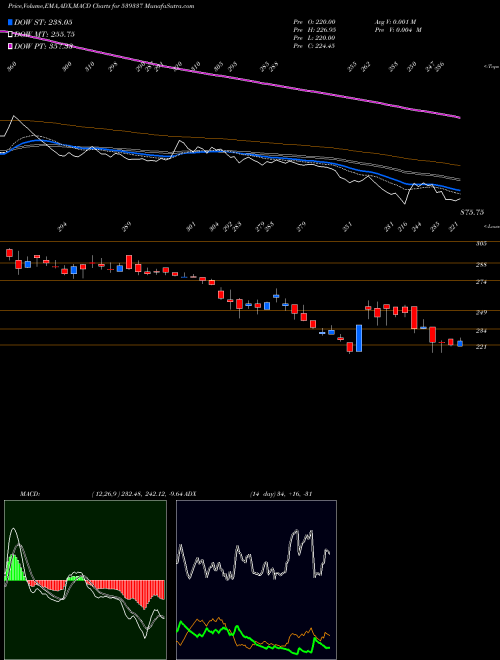The width and height of the screenshot is (500, 660).
Task: Click the Pre V: 0.004 M text
Action: (x=398, y=30)
